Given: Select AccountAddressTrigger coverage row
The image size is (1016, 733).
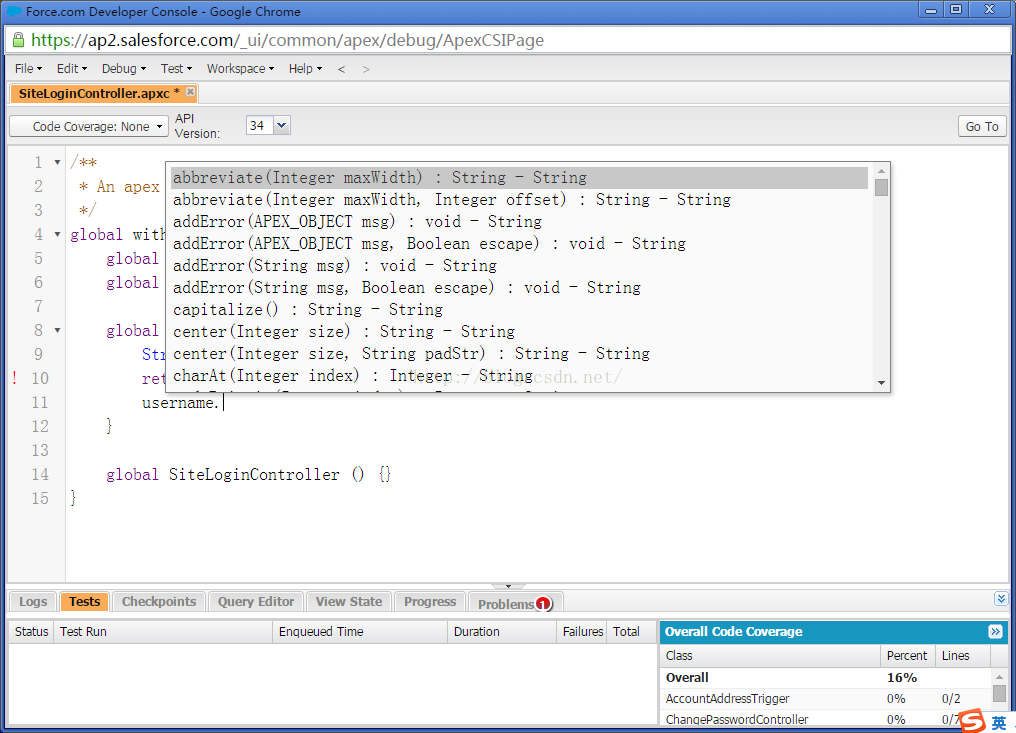Looking at the screenshot, I should pos(825,699).
